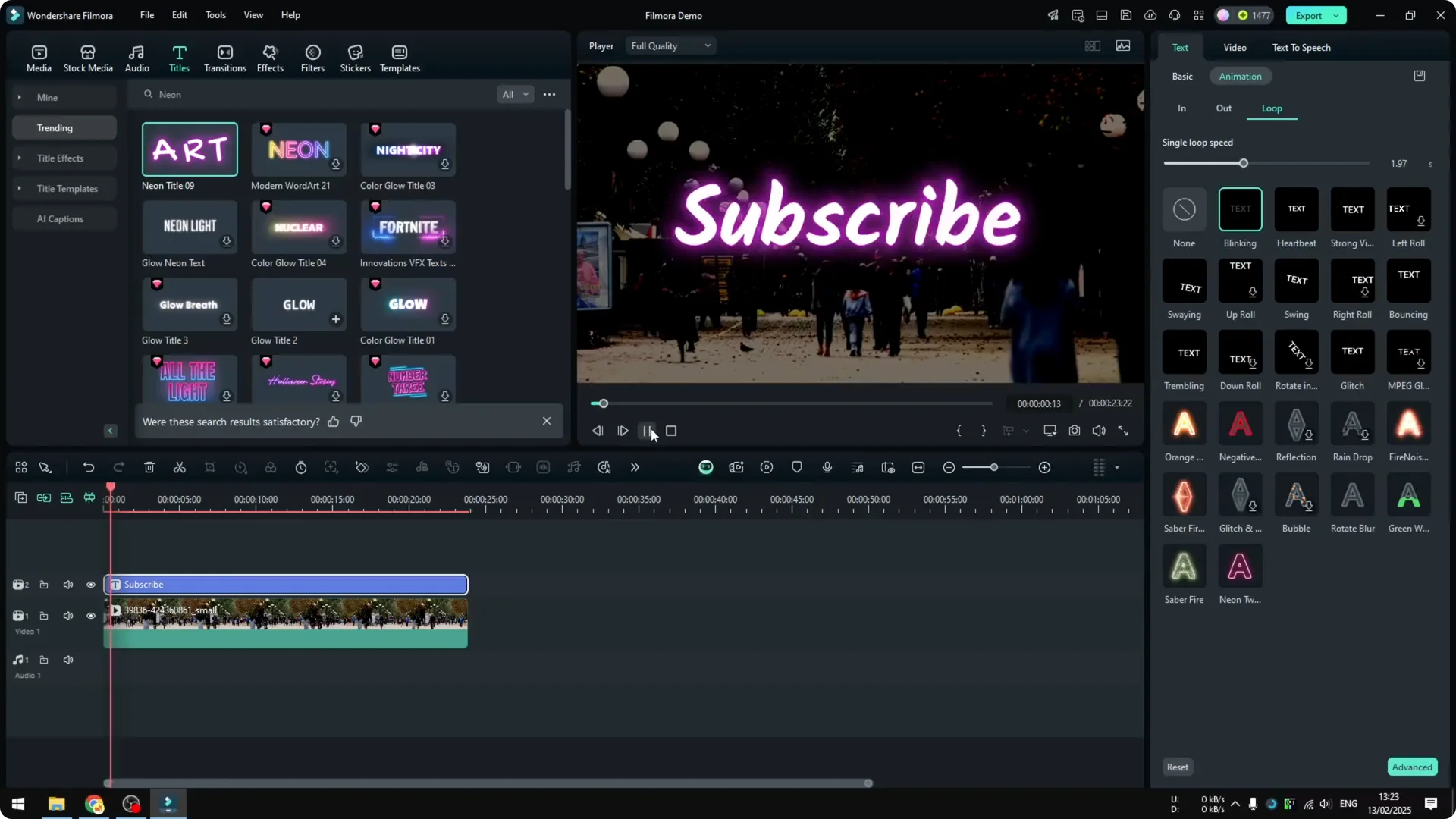
Task: Mute the Subscribe title track
Action: tap(68, 584)
